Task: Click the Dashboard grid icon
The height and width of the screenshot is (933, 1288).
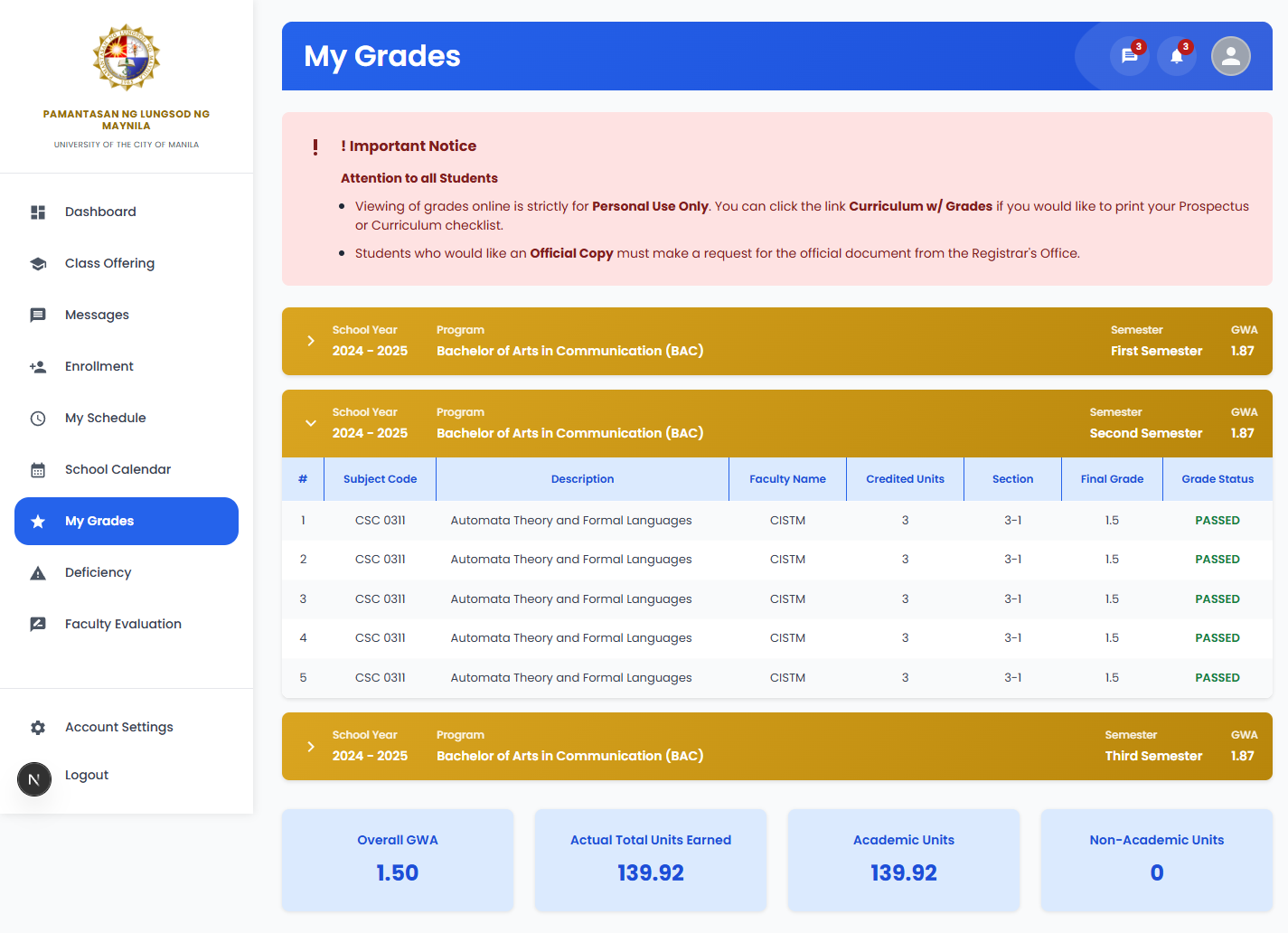Action: click(x=38, y=212)
